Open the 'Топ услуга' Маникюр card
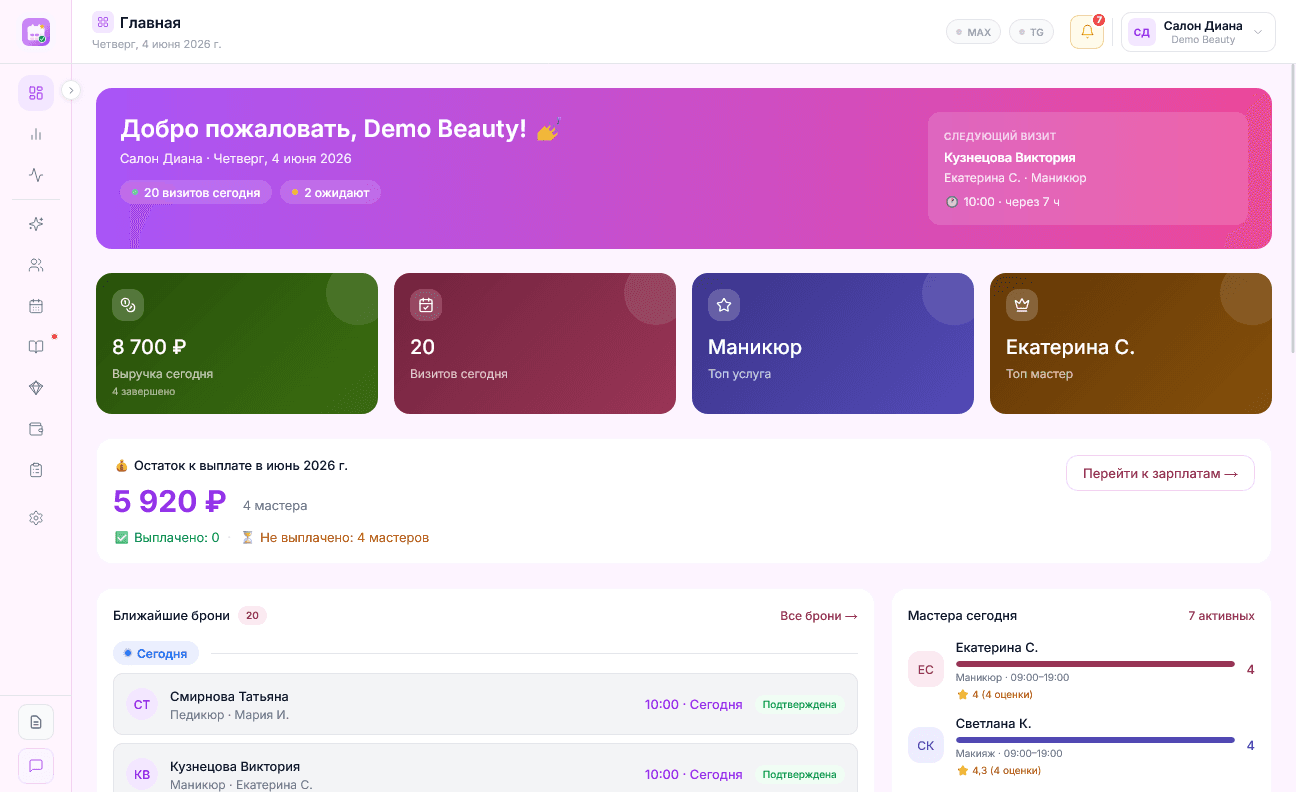1296x792 pixels. (x=833, y=343)
